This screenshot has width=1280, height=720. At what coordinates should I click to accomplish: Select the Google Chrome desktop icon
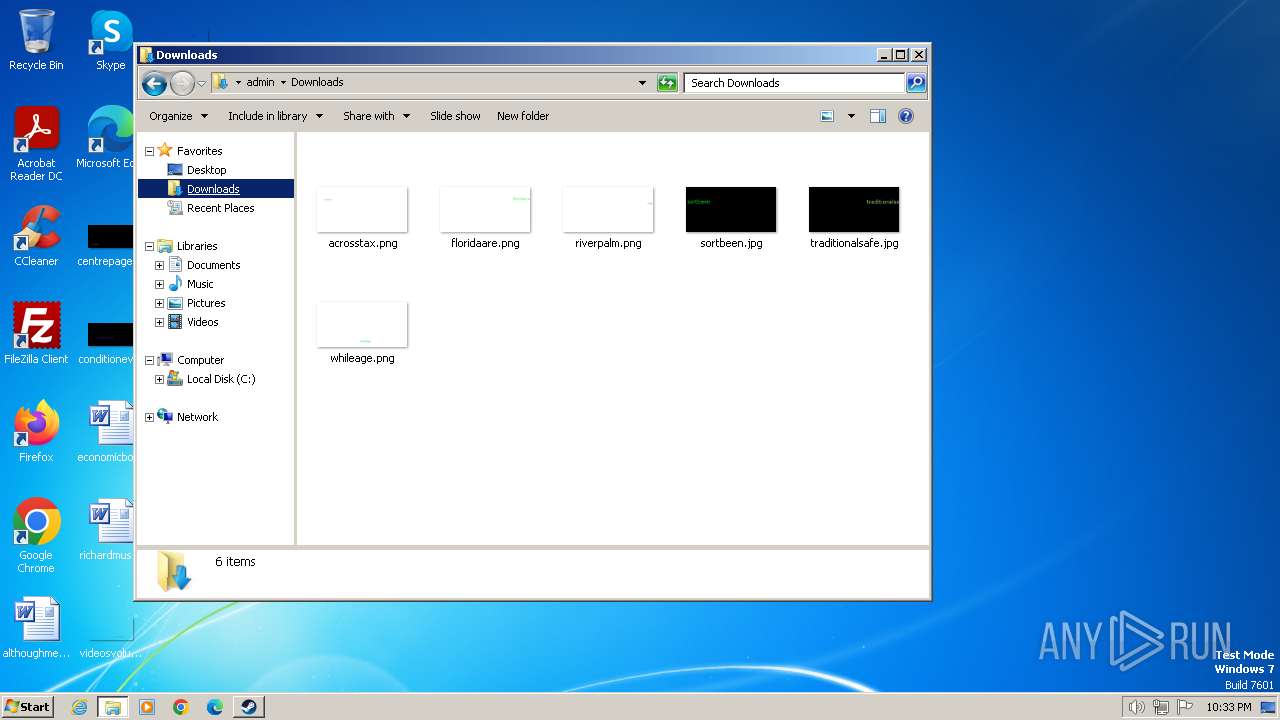click(x=36, y=536)
